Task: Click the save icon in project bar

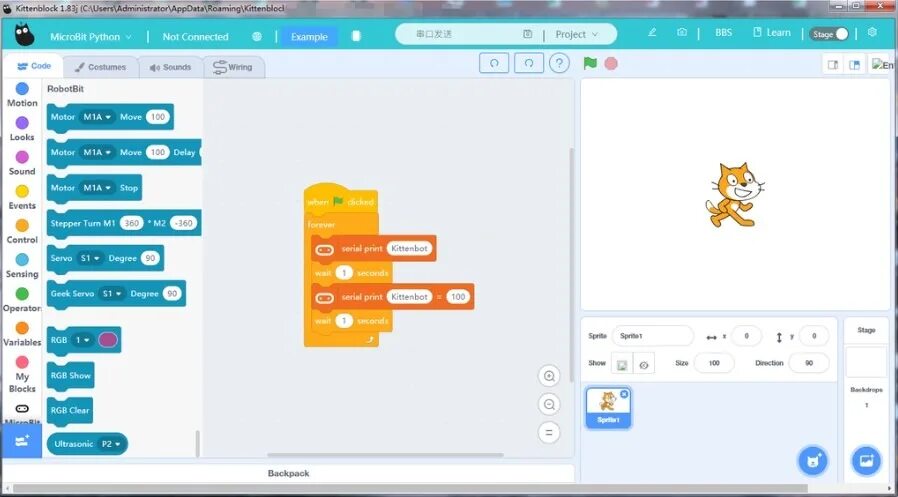Action: 527,34
